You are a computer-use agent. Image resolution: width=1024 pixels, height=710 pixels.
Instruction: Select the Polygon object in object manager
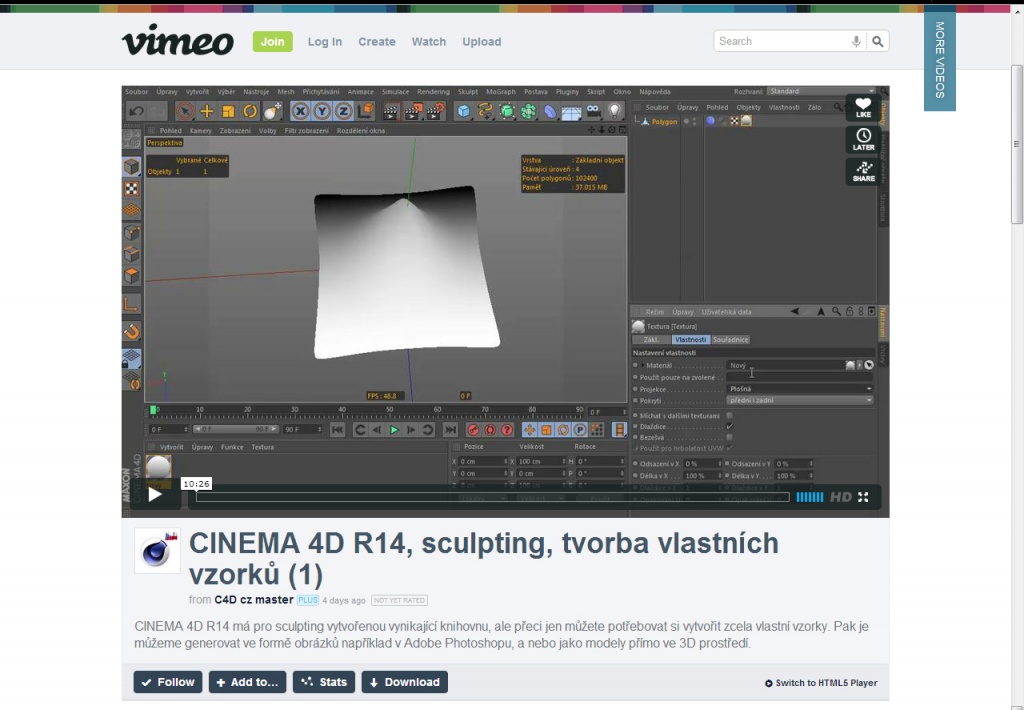664,121
